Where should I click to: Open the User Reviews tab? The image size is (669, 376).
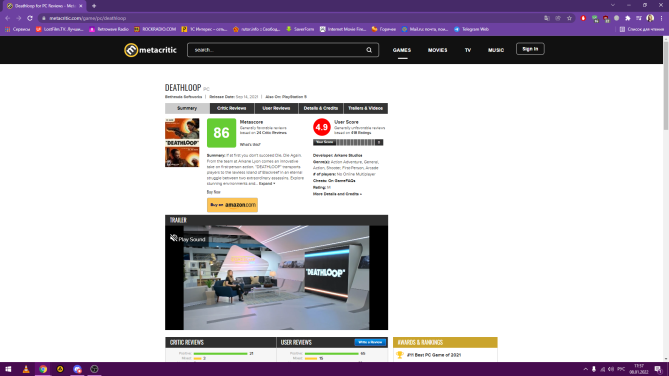pos(276,108)
